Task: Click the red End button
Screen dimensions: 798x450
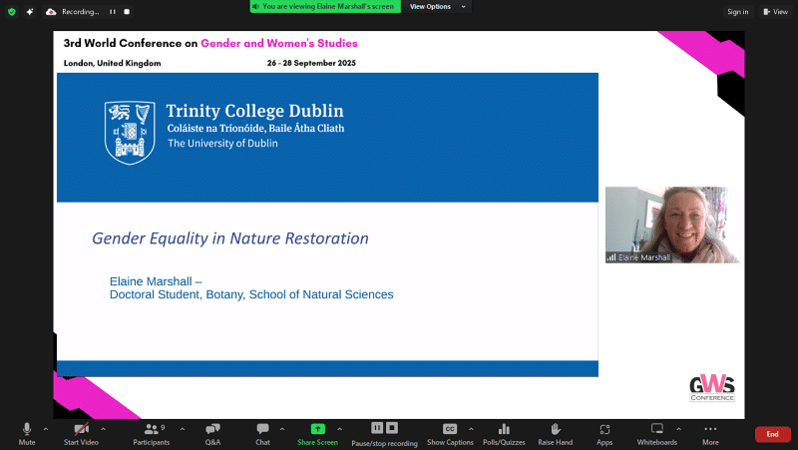Action: click(x=772, y=434)
